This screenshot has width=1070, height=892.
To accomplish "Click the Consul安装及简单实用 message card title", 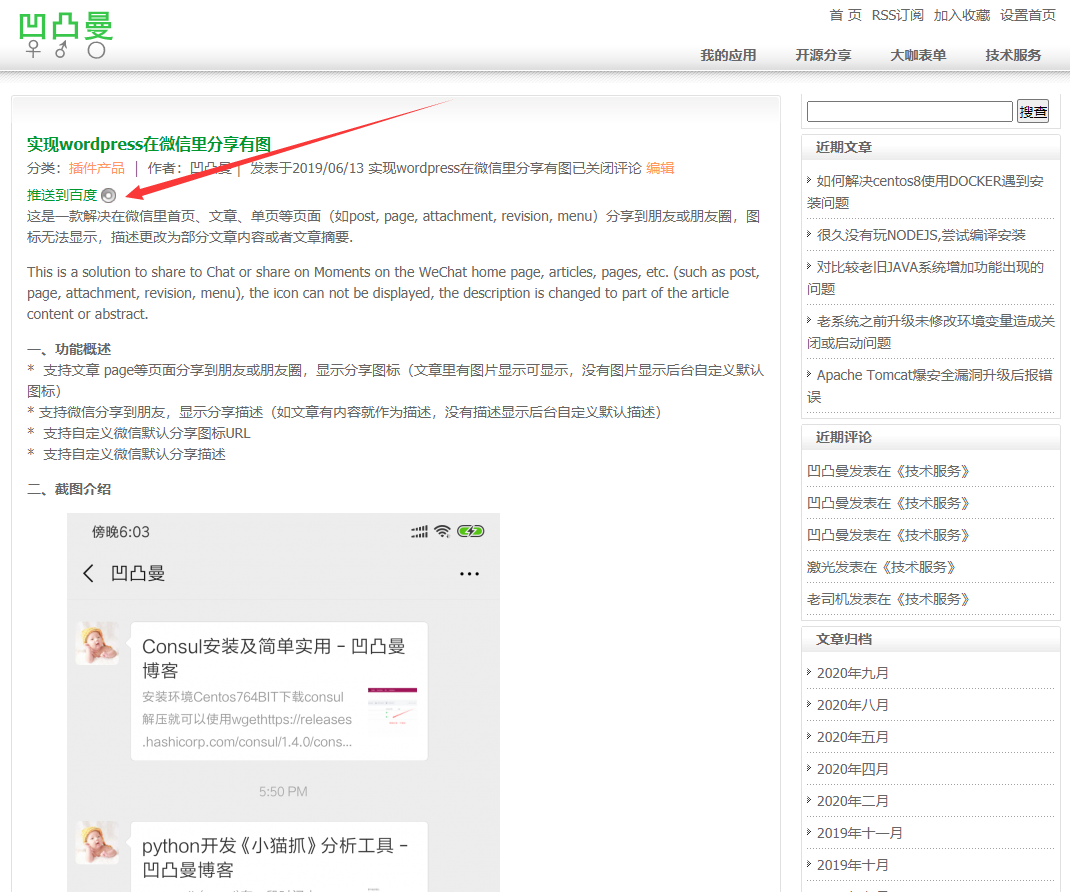I will [274, 659].
